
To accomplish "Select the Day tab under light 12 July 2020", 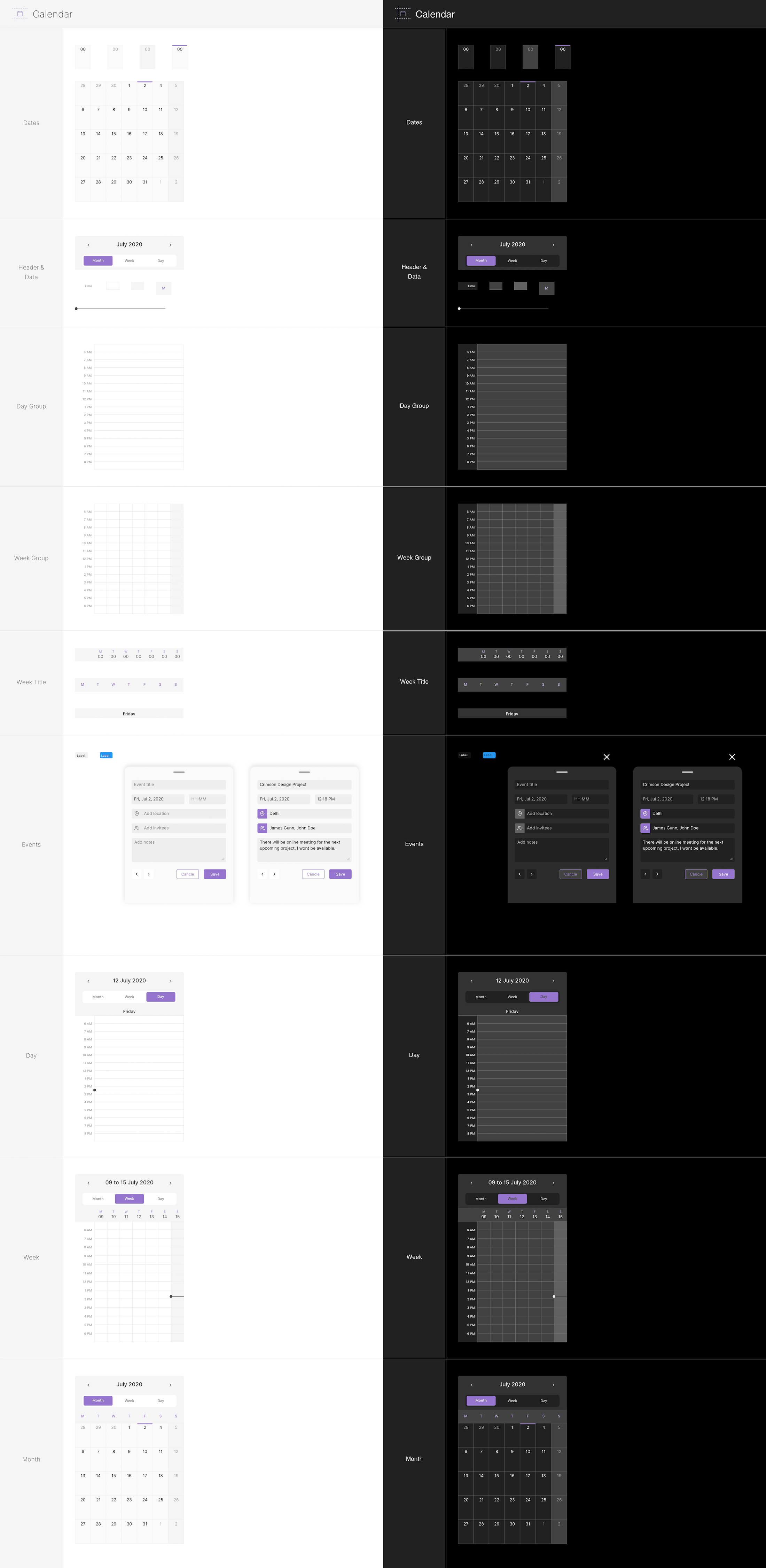I will point(161,997).
